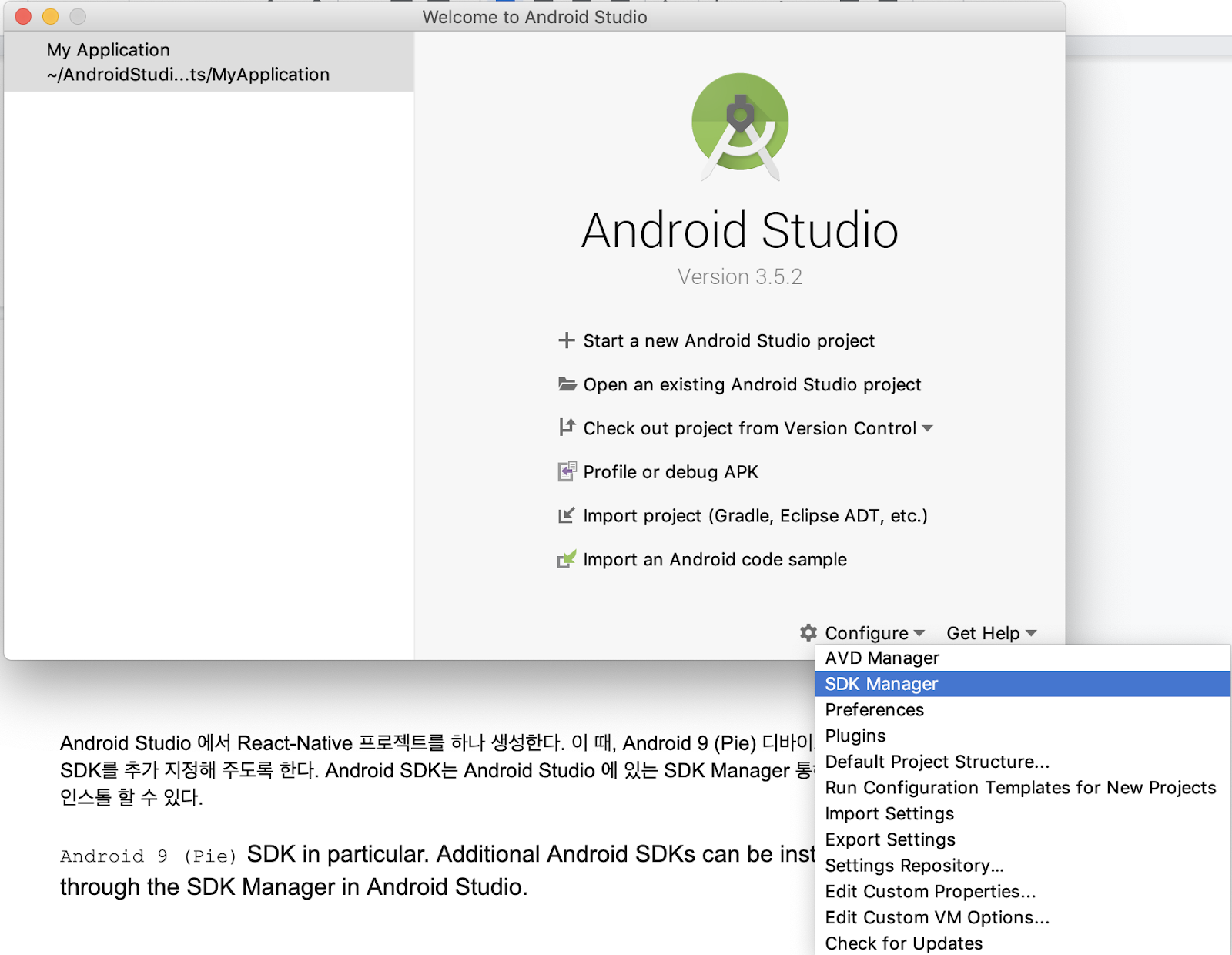Click the red close window button

(23, 16)
